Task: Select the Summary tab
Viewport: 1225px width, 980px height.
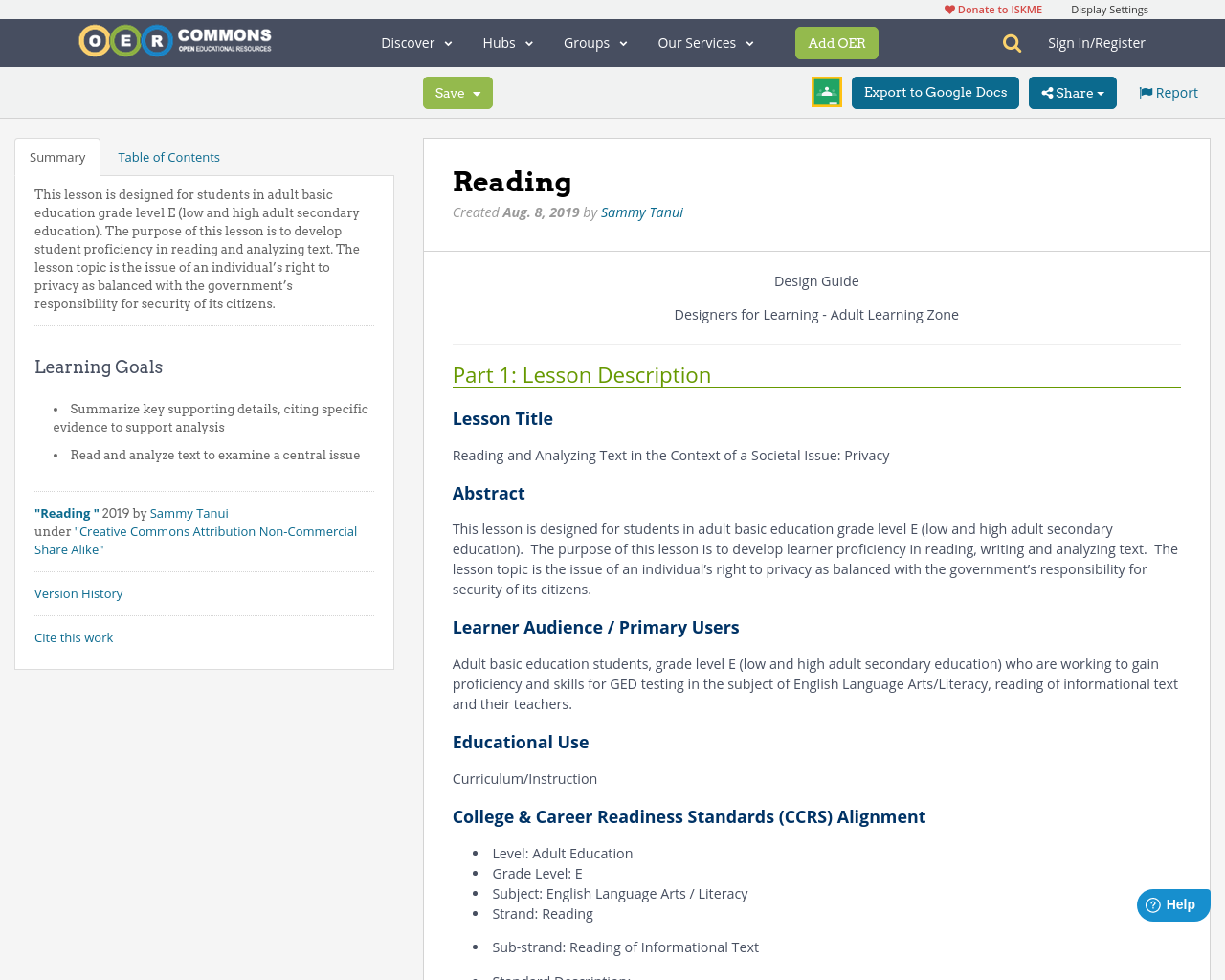Action: click(x=56, y=155)
